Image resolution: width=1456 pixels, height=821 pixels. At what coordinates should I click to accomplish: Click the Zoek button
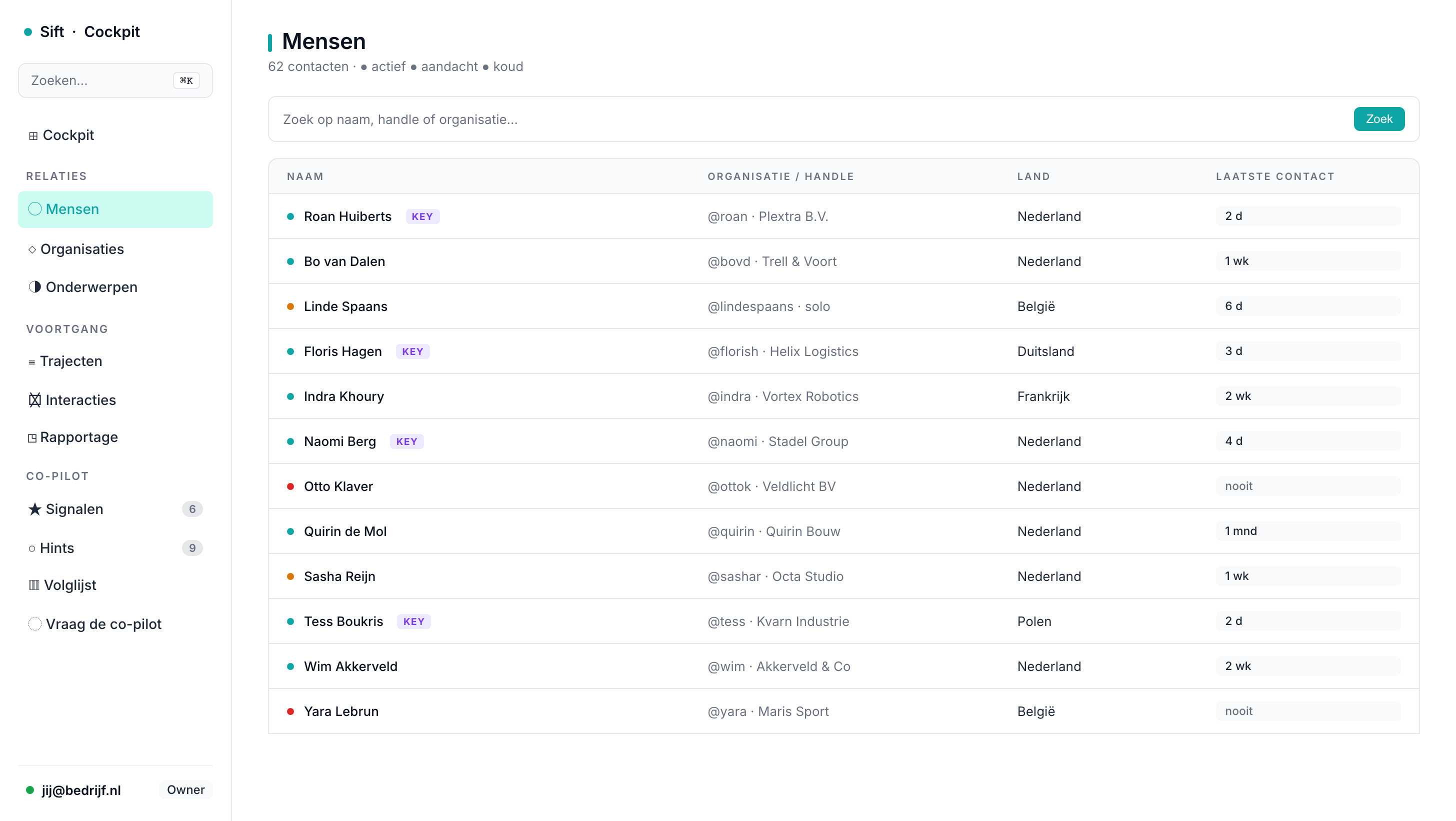(1378, 119)
